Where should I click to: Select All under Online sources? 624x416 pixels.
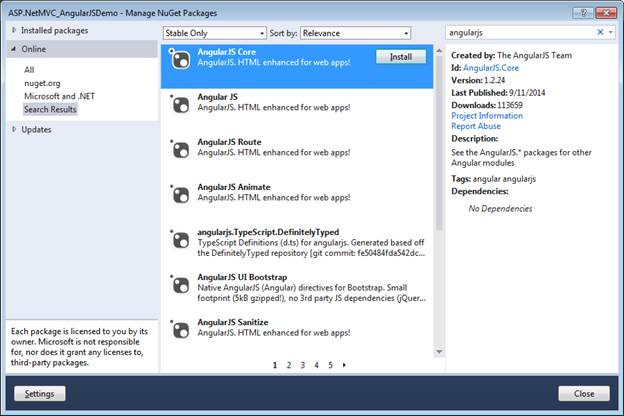click(x=29, y=70)
